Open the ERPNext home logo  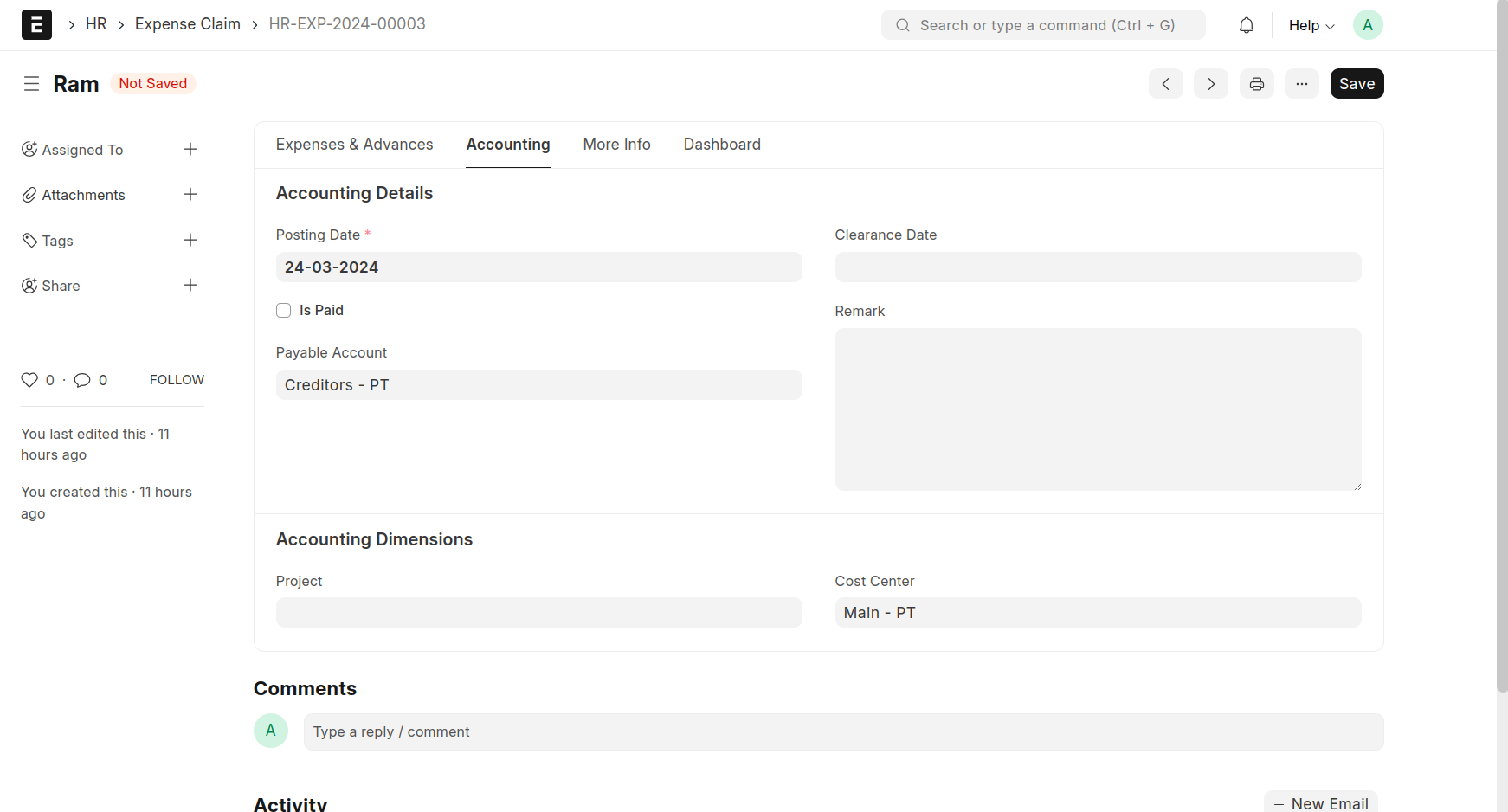(36, 25)
